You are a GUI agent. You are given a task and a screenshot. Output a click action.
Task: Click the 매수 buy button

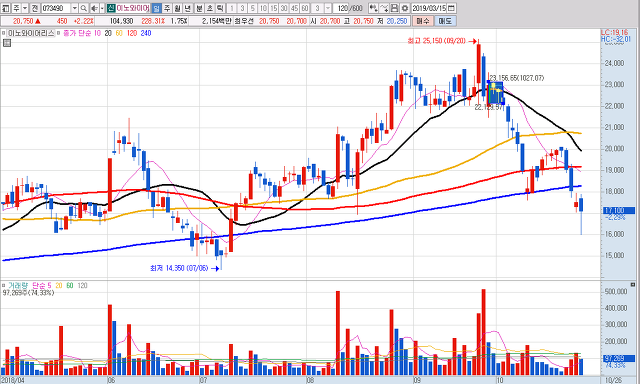pyautogui.click(x=423, y=21)
